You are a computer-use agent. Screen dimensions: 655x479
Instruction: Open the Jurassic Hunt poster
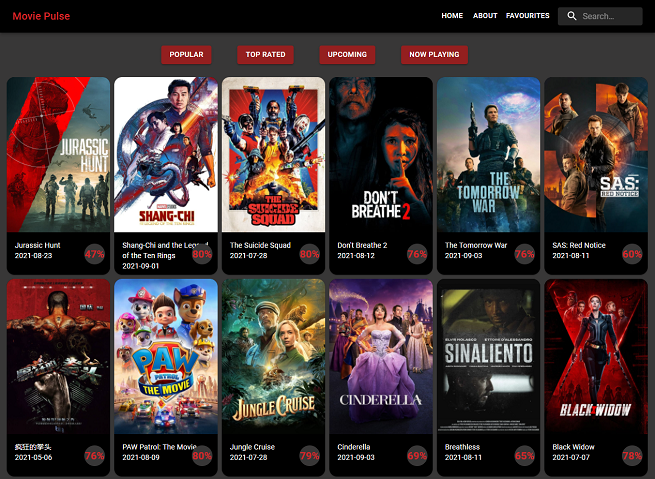[58, 155]
